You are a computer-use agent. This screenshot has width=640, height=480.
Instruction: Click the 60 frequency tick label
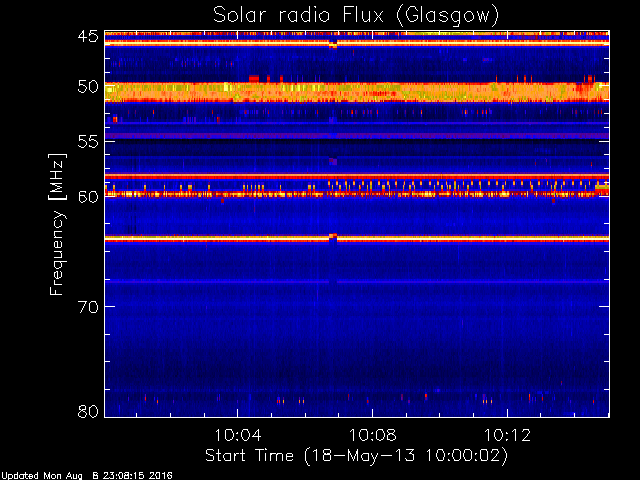pyautogui.click(x=88, y=197)
